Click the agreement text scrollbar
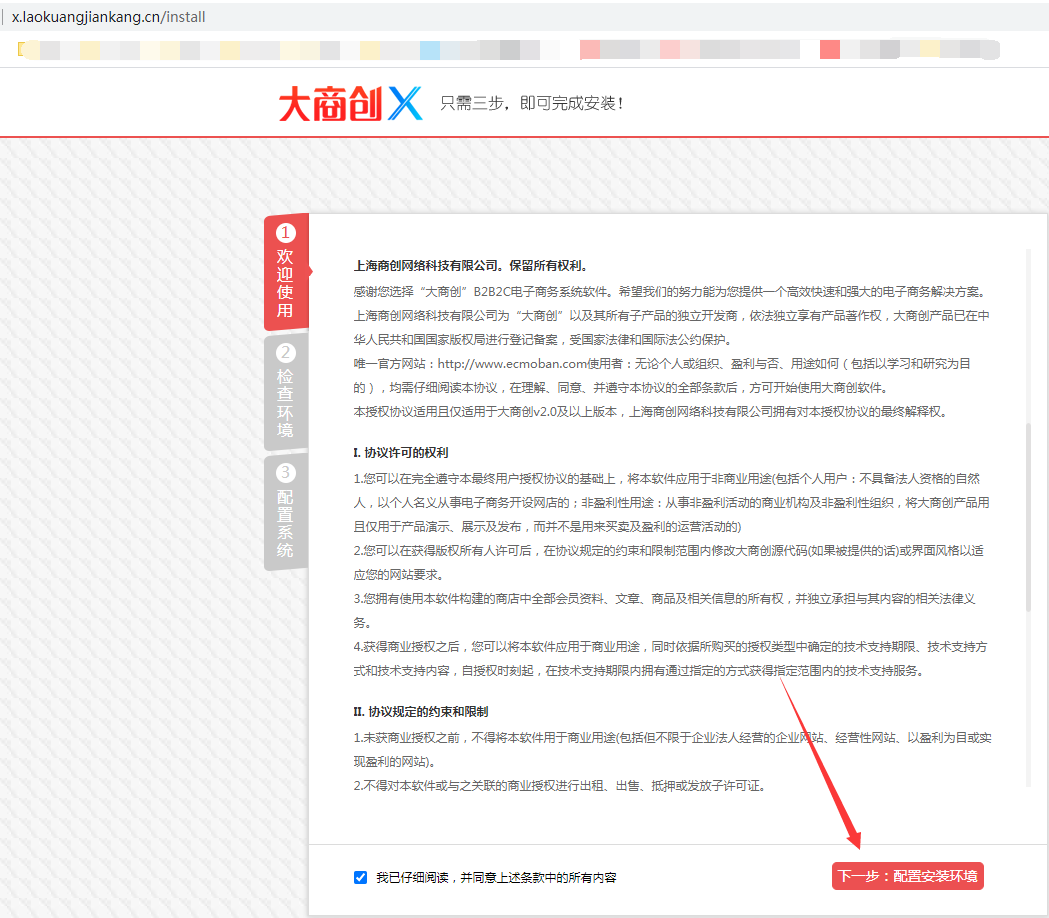 click(x=1028, y=517)
